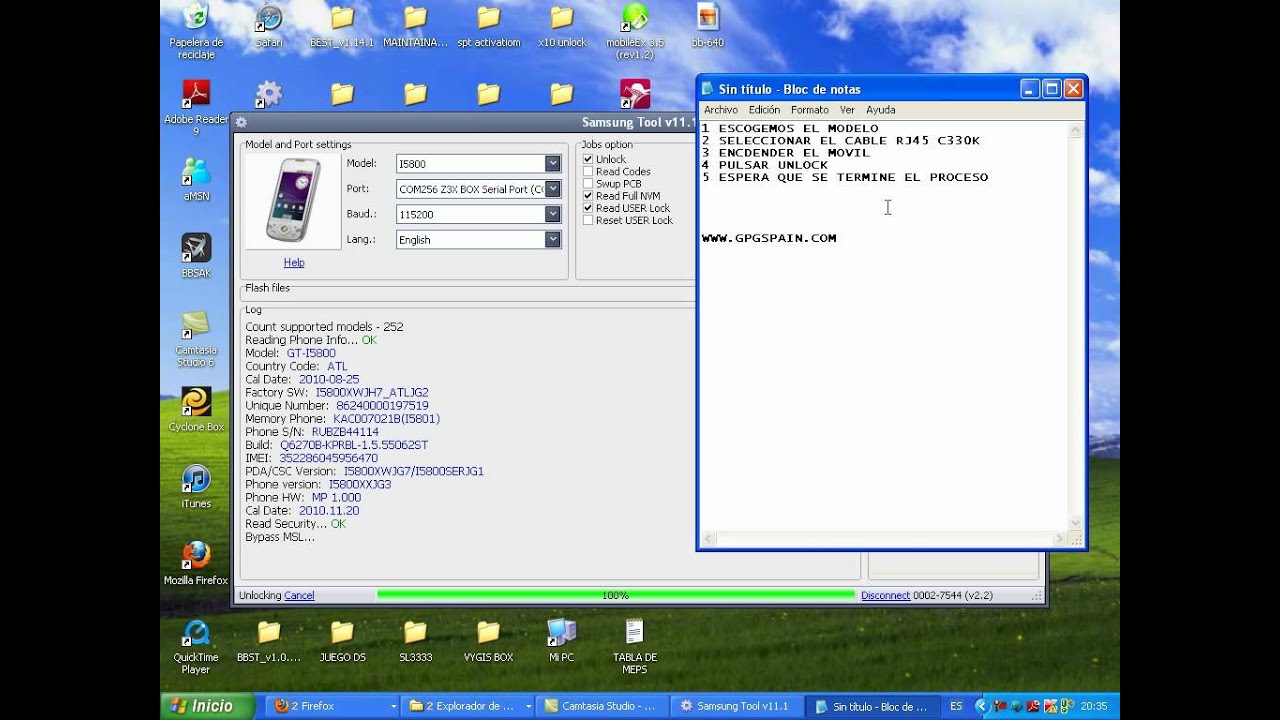Switch to Samsung Tool v11.1 taskbar button
The image size is (1280, 720).
739,706
